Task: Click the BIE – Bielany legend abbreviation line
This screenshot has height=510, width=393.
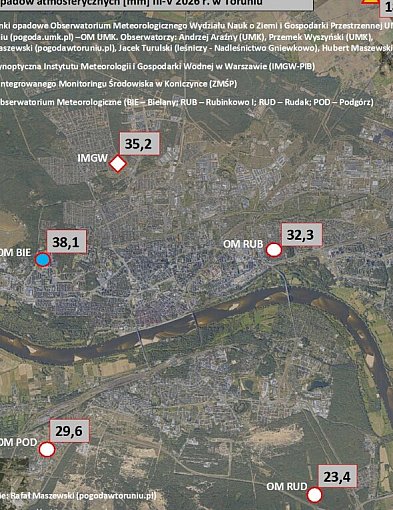Action: point(187,102)
